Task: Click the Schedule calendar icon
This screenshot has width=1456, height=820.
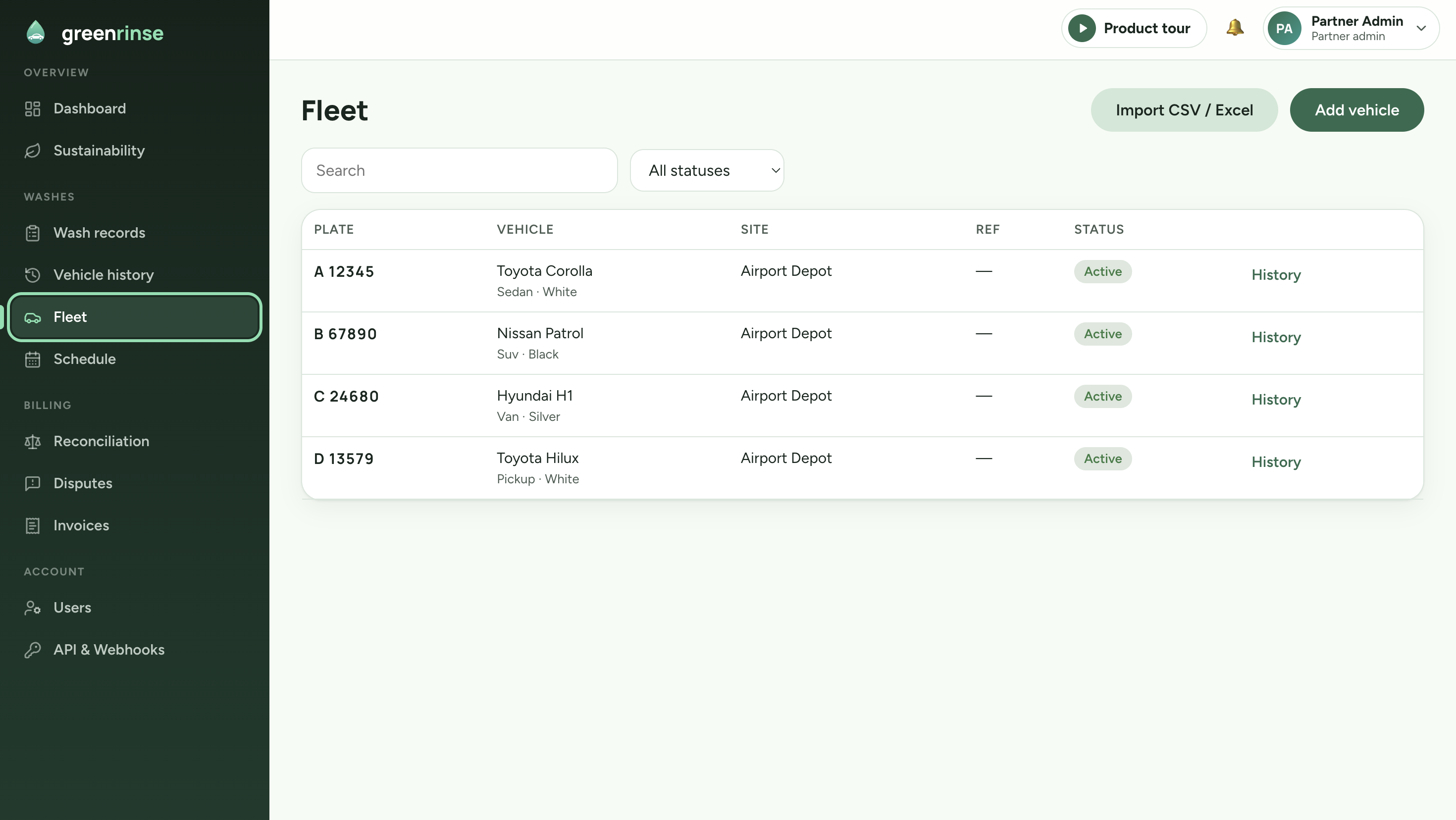Action: (33, 359)
